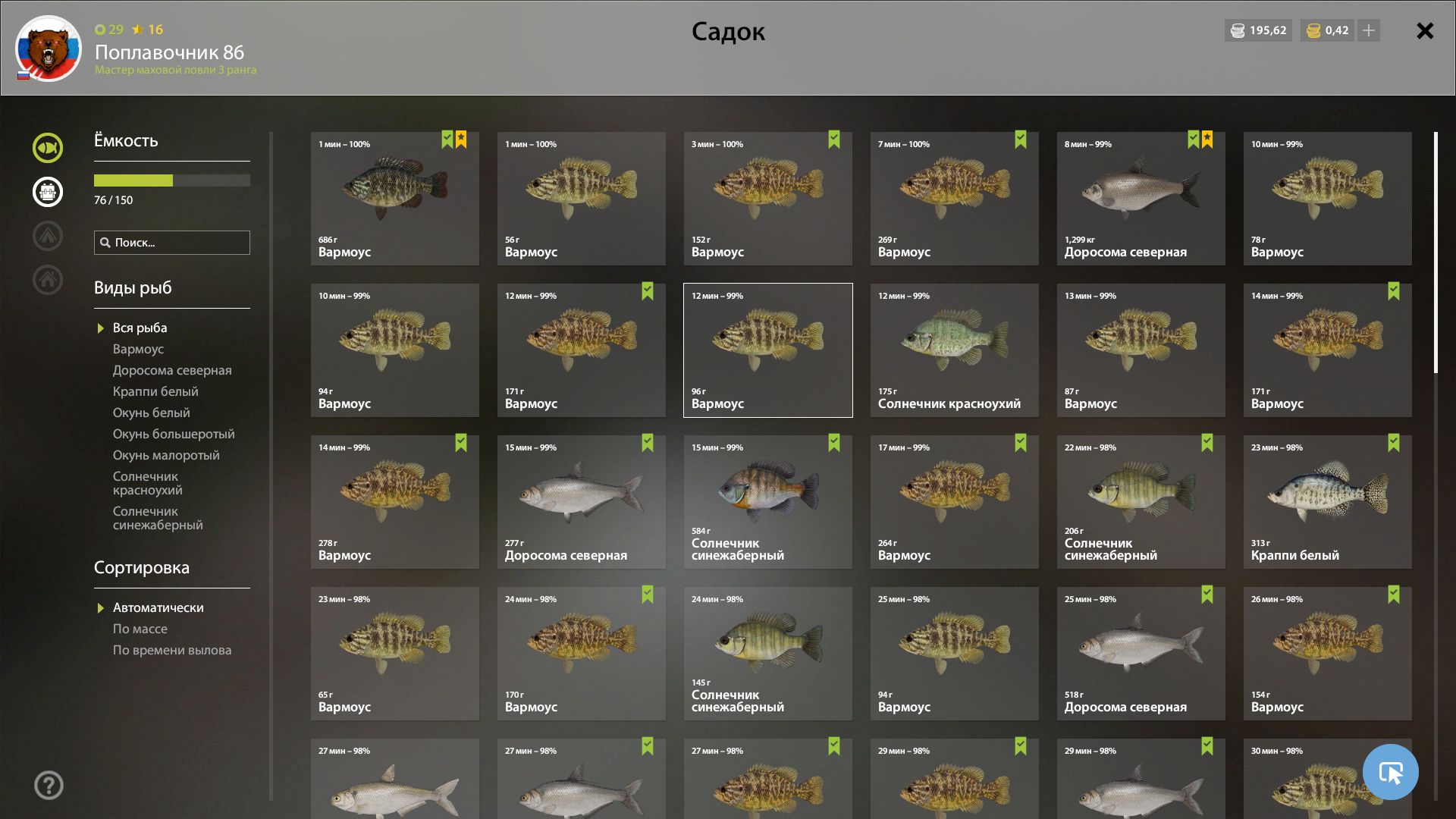Open the help question mark icon
Image resolution: width=1456 pixels, height=819 pixels.
(49, 786)
